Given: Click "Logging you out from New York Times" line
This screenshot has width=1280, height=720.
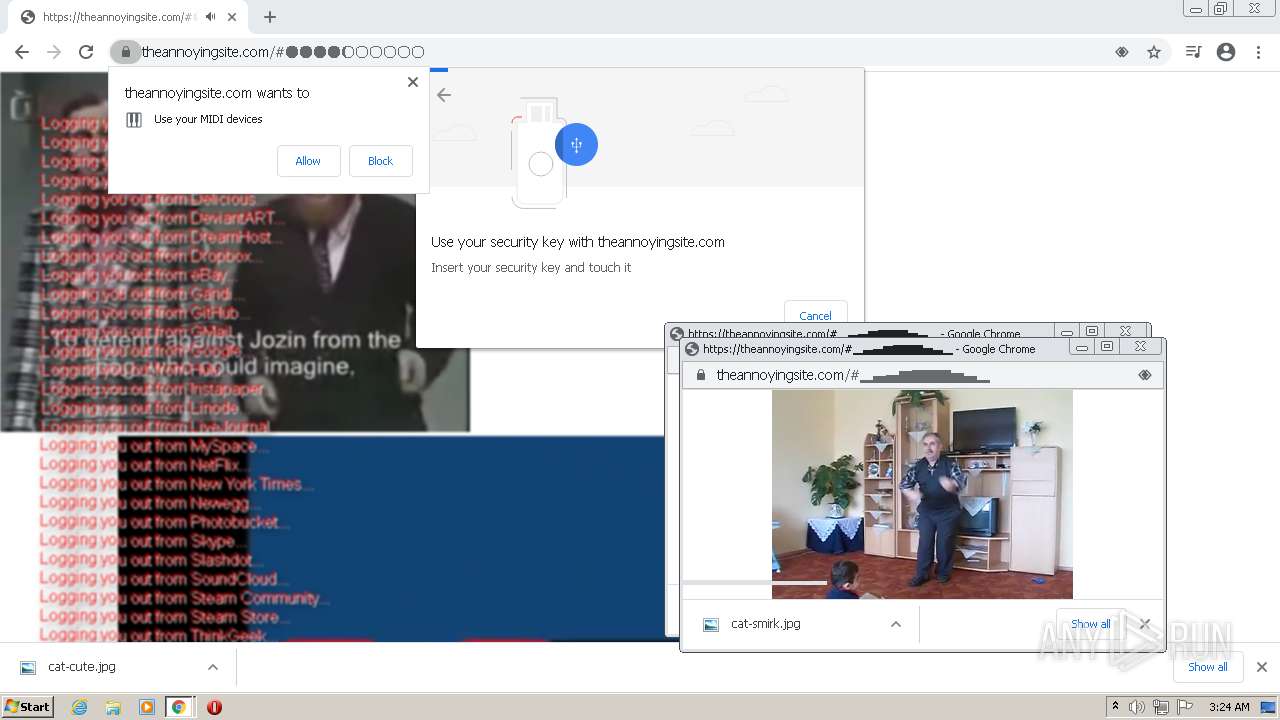Looking at the screenshot, I should point(176,484).
